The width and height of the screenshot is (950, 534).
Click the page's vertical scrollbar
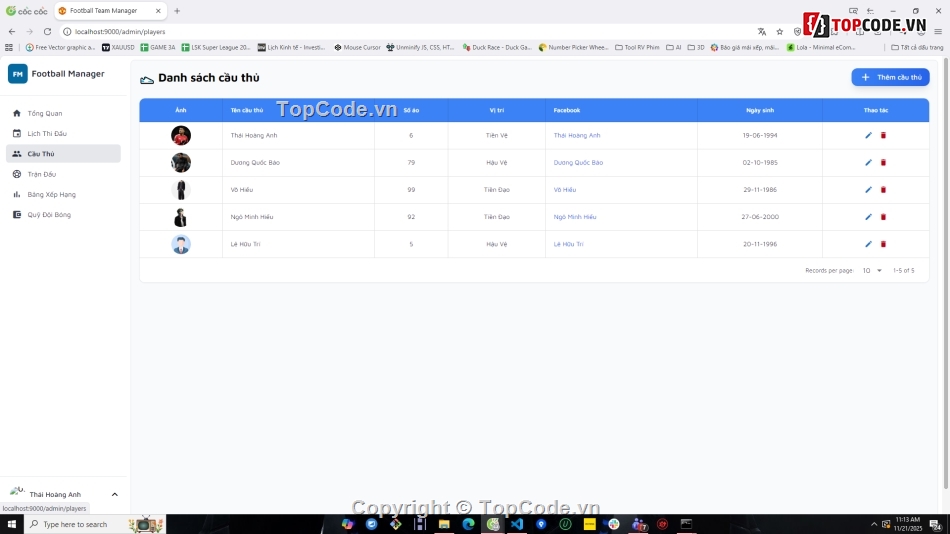(x=946, y=273)
